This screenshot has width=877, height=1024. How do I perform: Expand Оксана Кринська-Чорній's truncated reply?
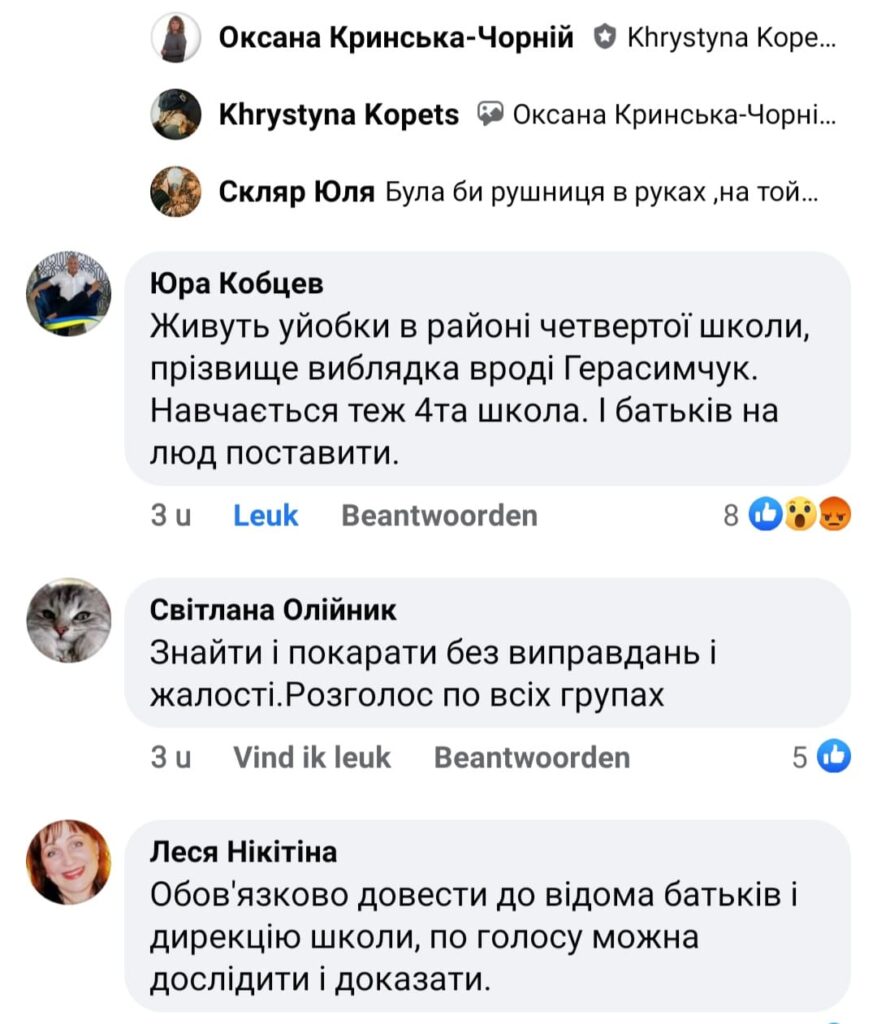(x=729, y=39)
